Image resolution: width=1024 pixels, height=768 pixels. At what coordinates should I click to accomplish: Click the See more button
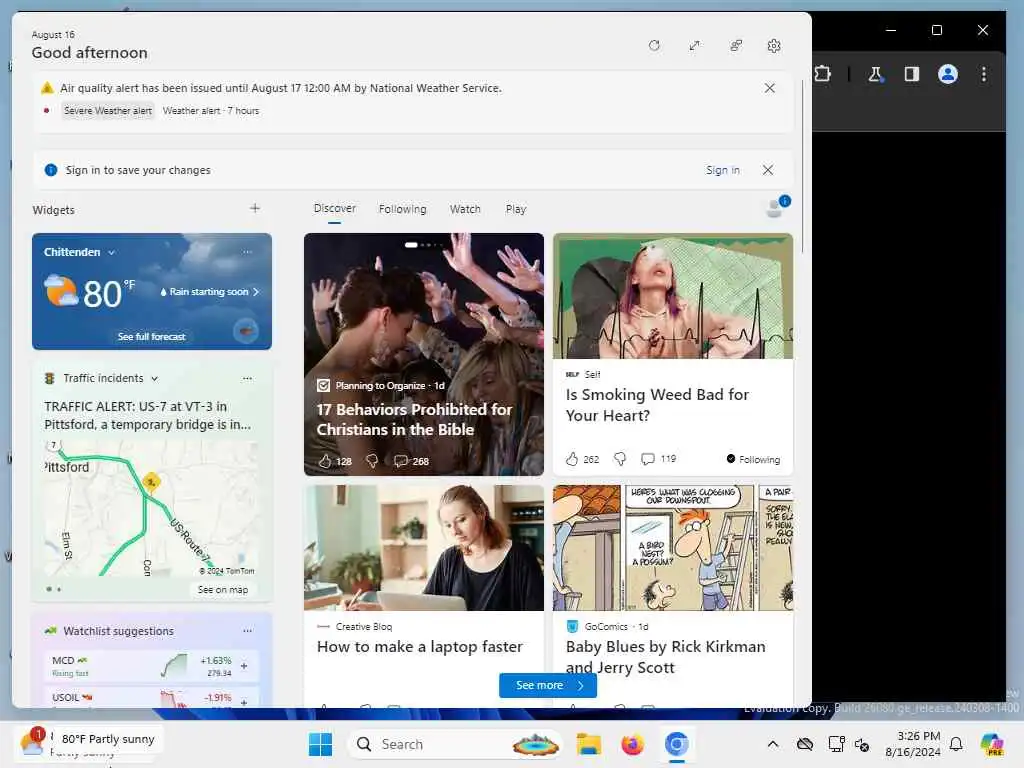click(x=547, y=685)
